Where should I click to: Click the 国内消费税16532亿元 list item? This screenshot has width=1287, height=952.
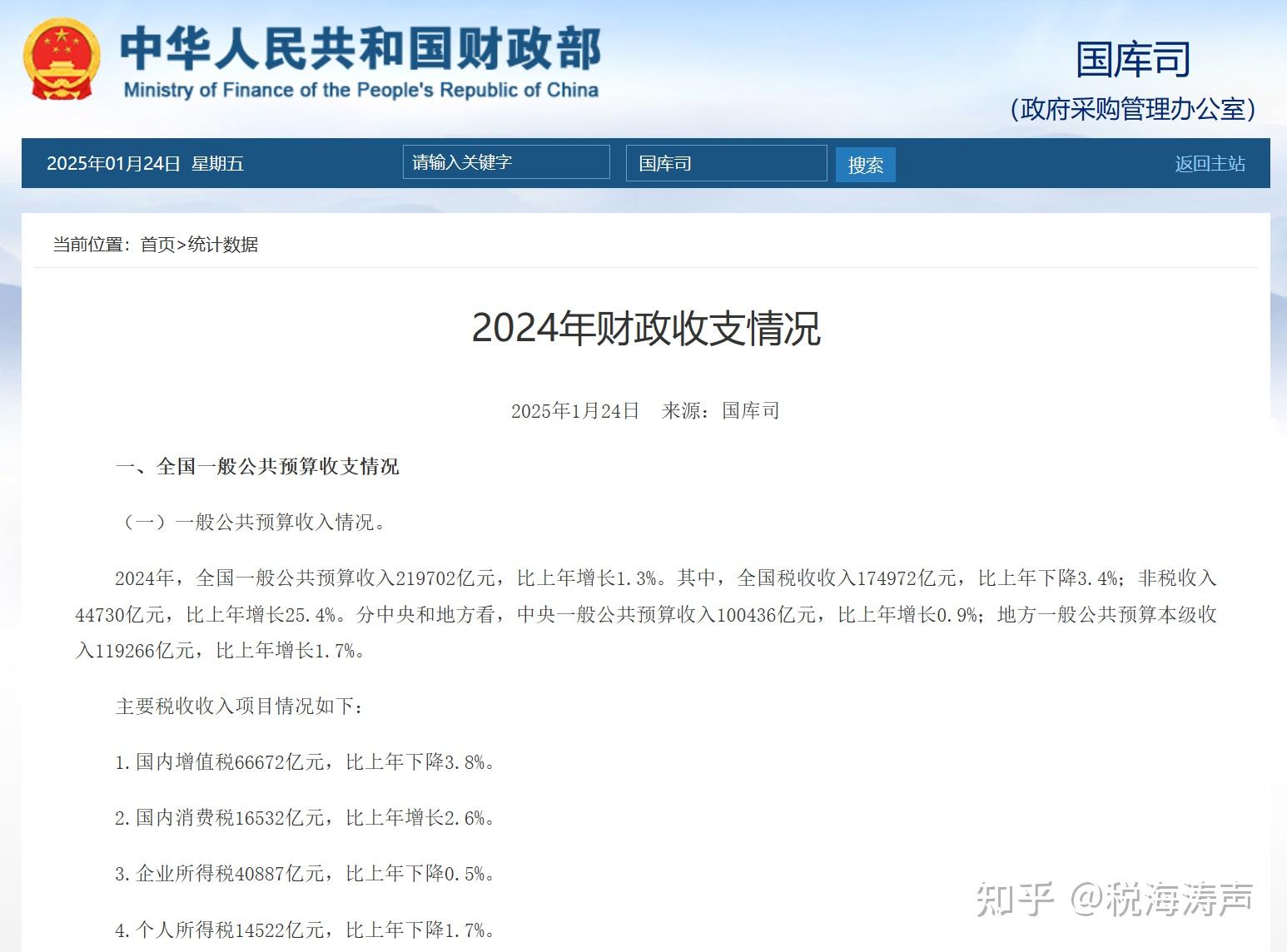point(305,818)
